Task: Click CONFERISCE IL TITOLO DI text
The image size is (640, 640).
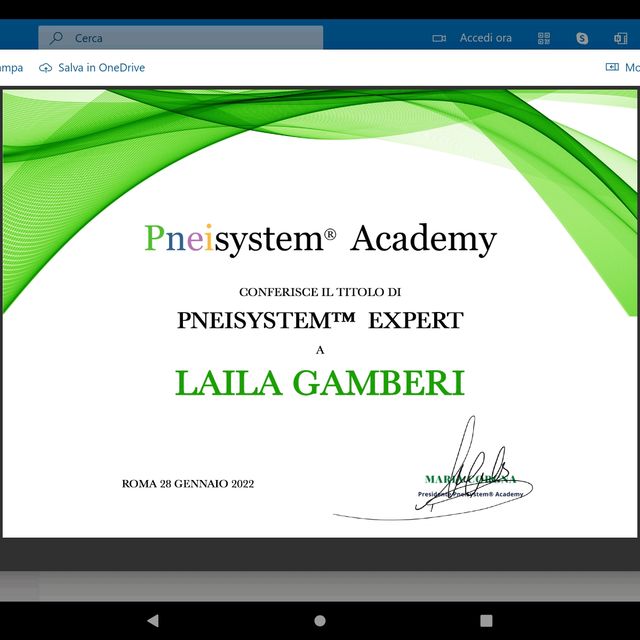Action: (320, 292)
